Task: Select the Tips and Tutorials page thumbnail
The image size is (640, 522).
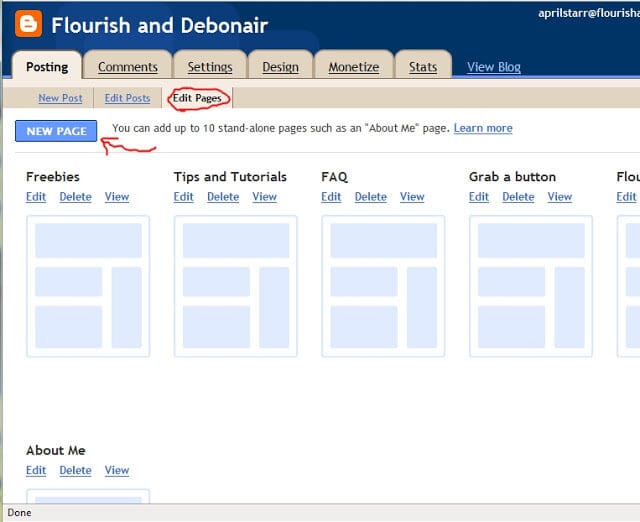Action: click(x=236, y=286)
